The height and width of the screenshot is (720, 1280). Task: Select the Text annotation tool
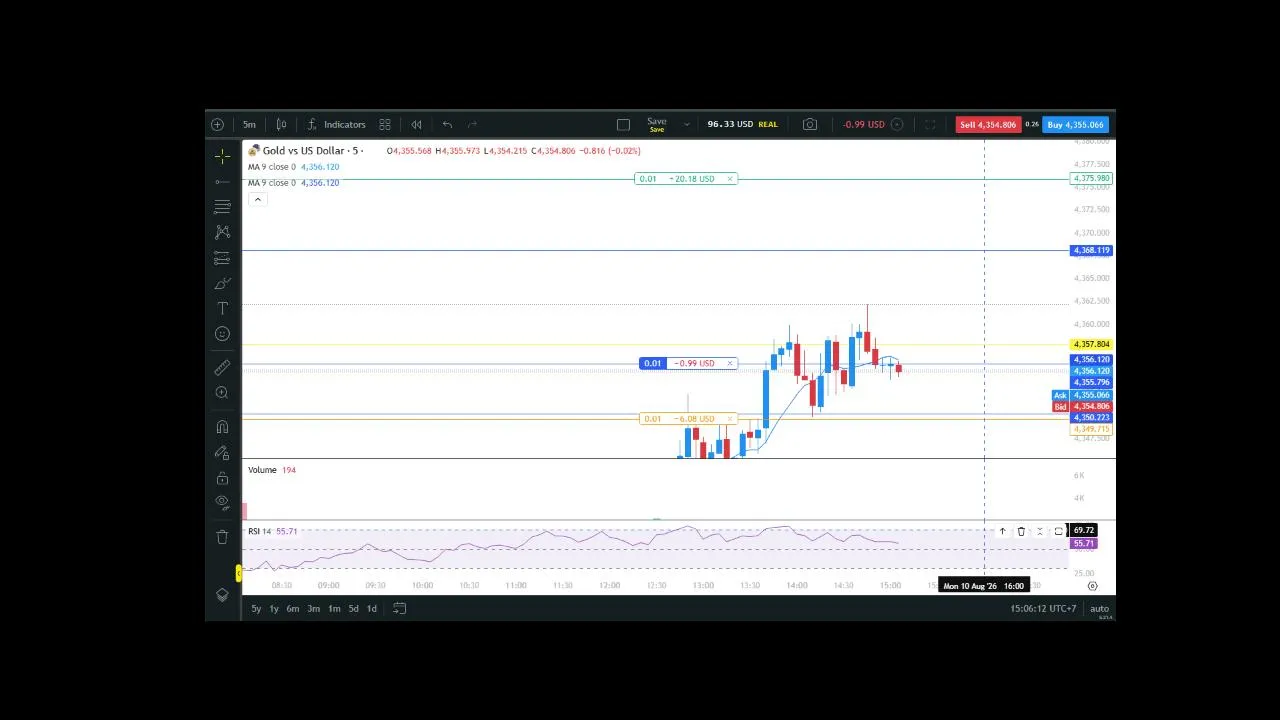[222, 309]
